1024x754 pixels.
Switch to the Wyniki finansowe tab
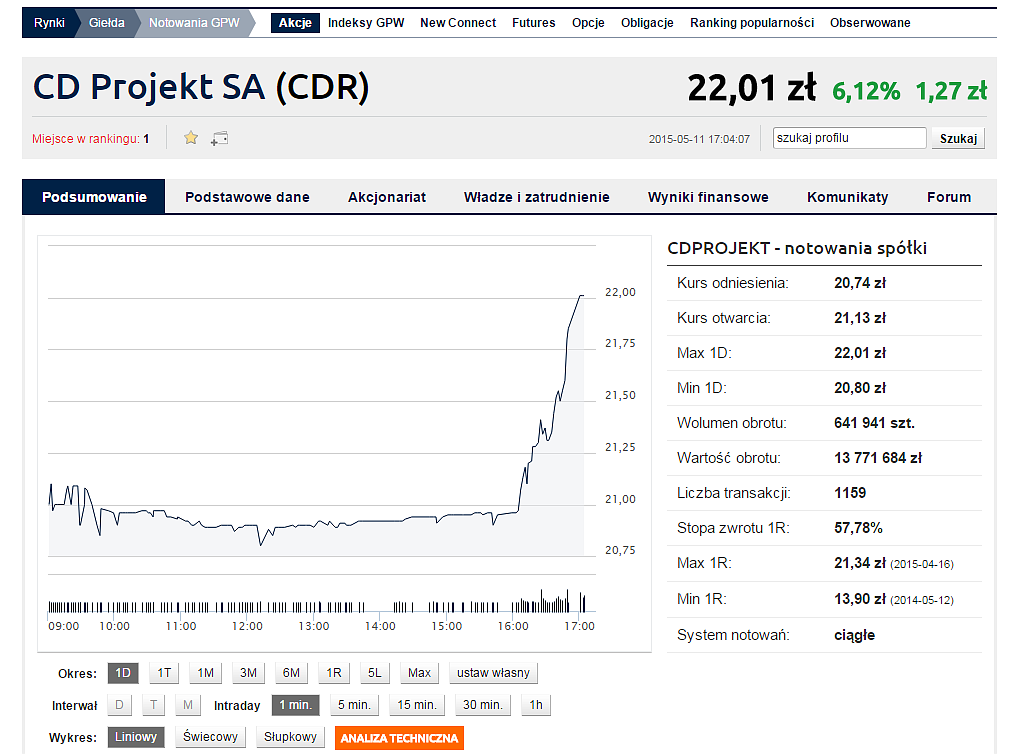pyautogui.click(x=708, y=197)
